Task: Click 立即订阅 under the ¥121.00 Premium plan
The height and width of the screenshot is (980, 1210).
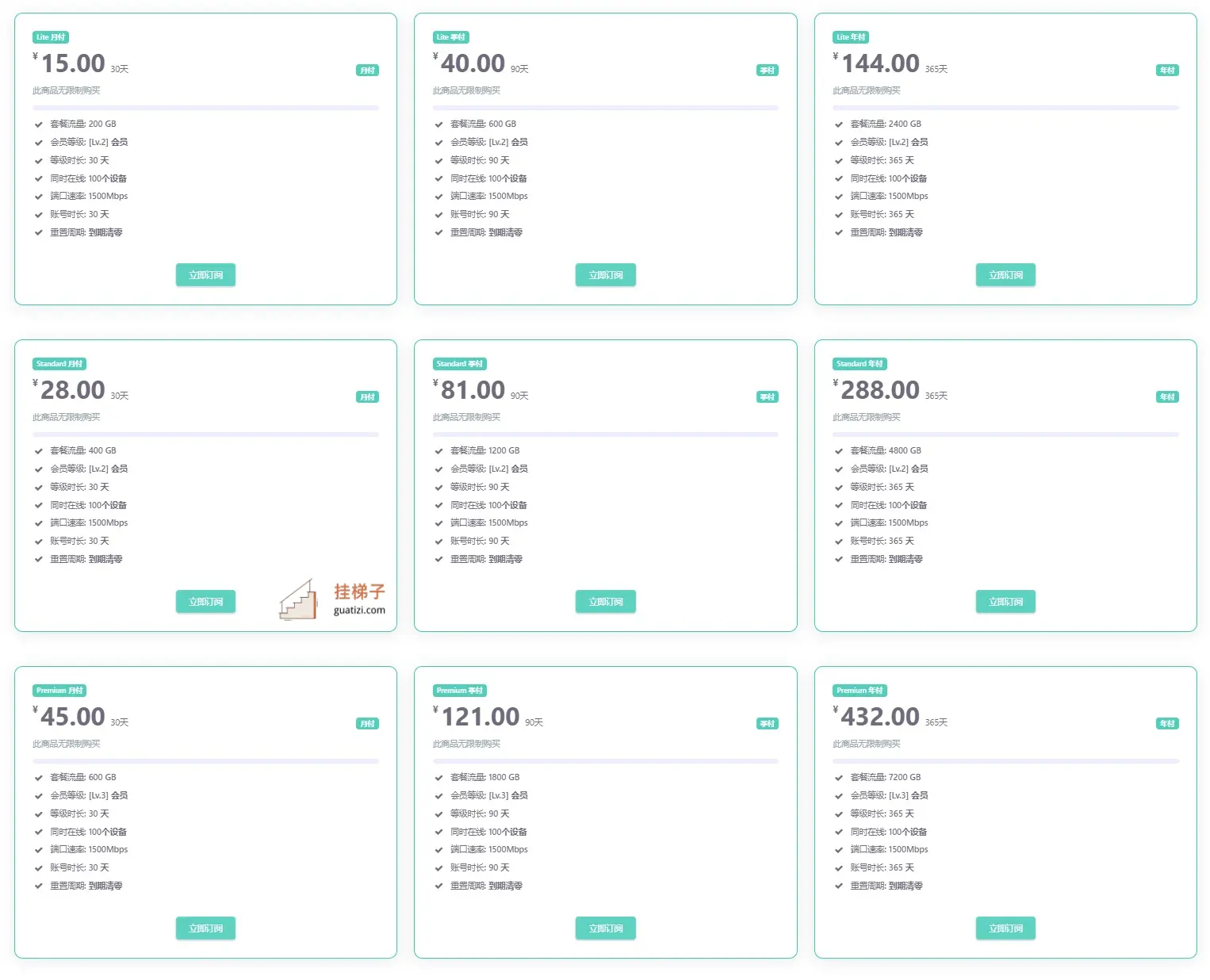Action: 605,928
